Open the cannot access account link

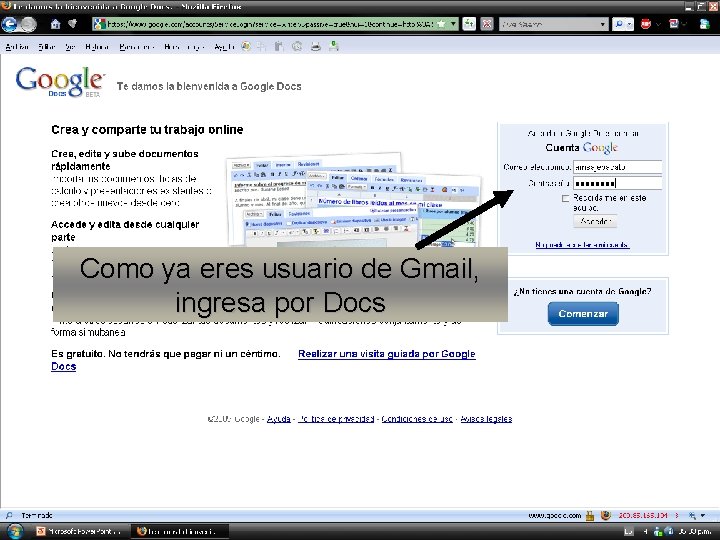click(x=582, y=245)
